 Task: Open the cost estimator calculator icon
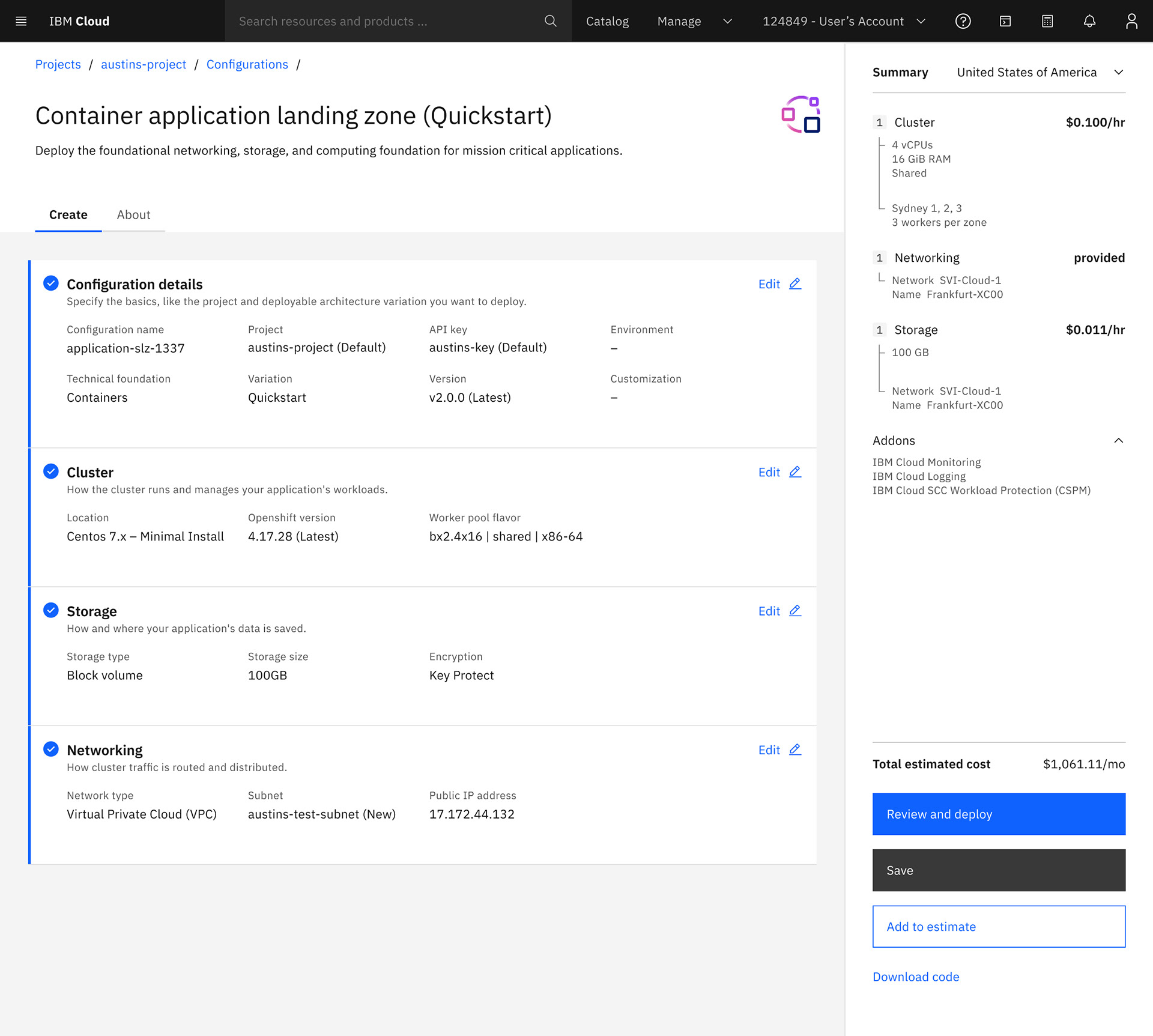click(1047, 21)
